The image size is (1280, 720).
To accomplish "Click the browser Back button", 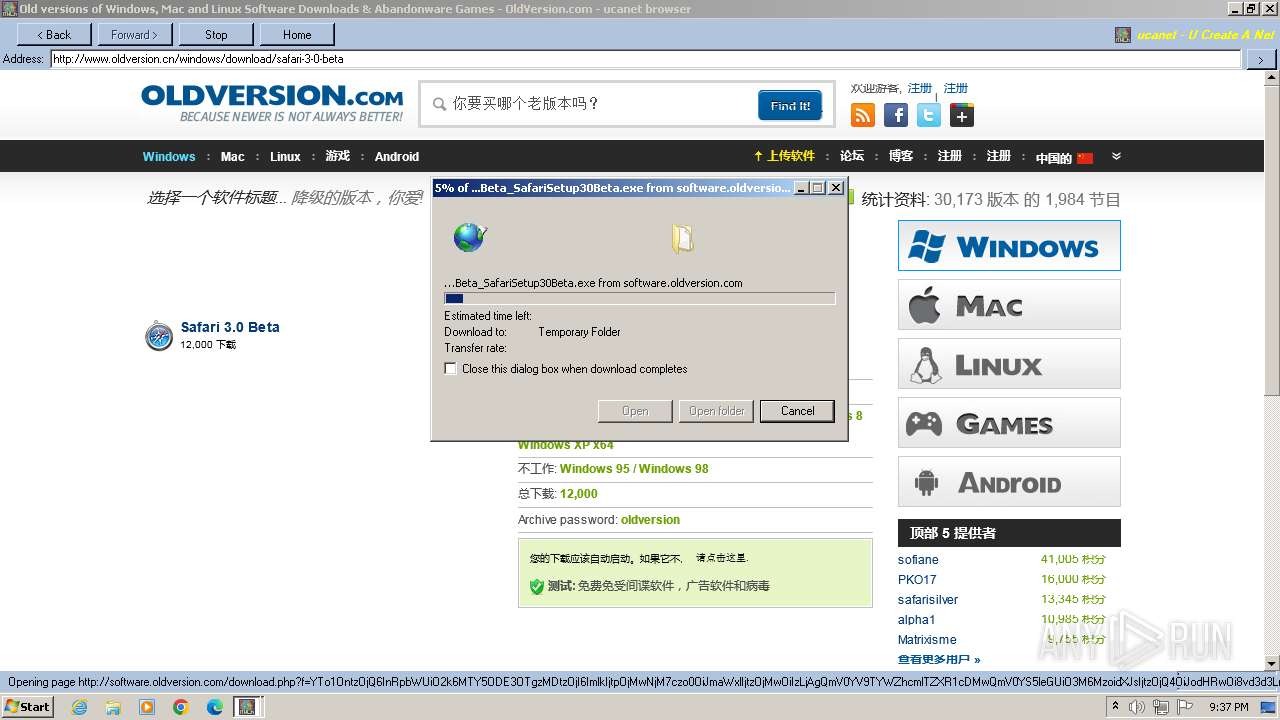I will coord(53,34).
